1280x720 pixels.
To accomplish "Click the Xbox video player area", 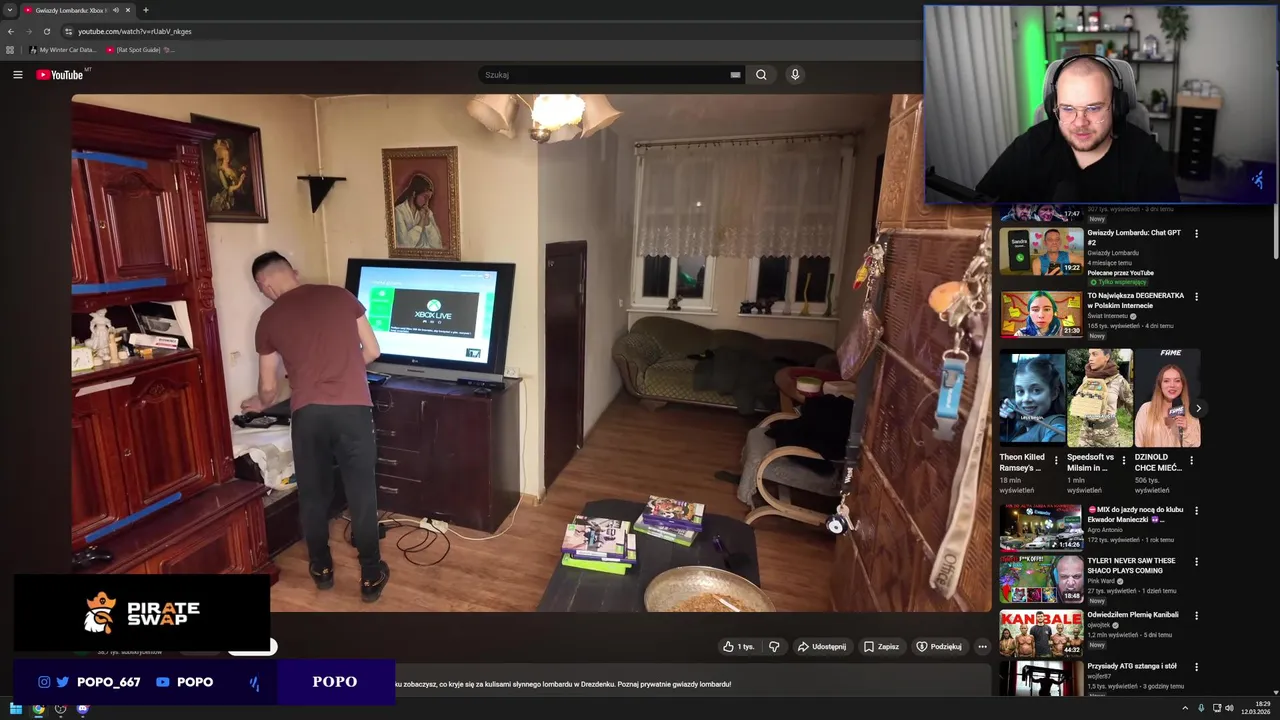I will tap(532, 352).
